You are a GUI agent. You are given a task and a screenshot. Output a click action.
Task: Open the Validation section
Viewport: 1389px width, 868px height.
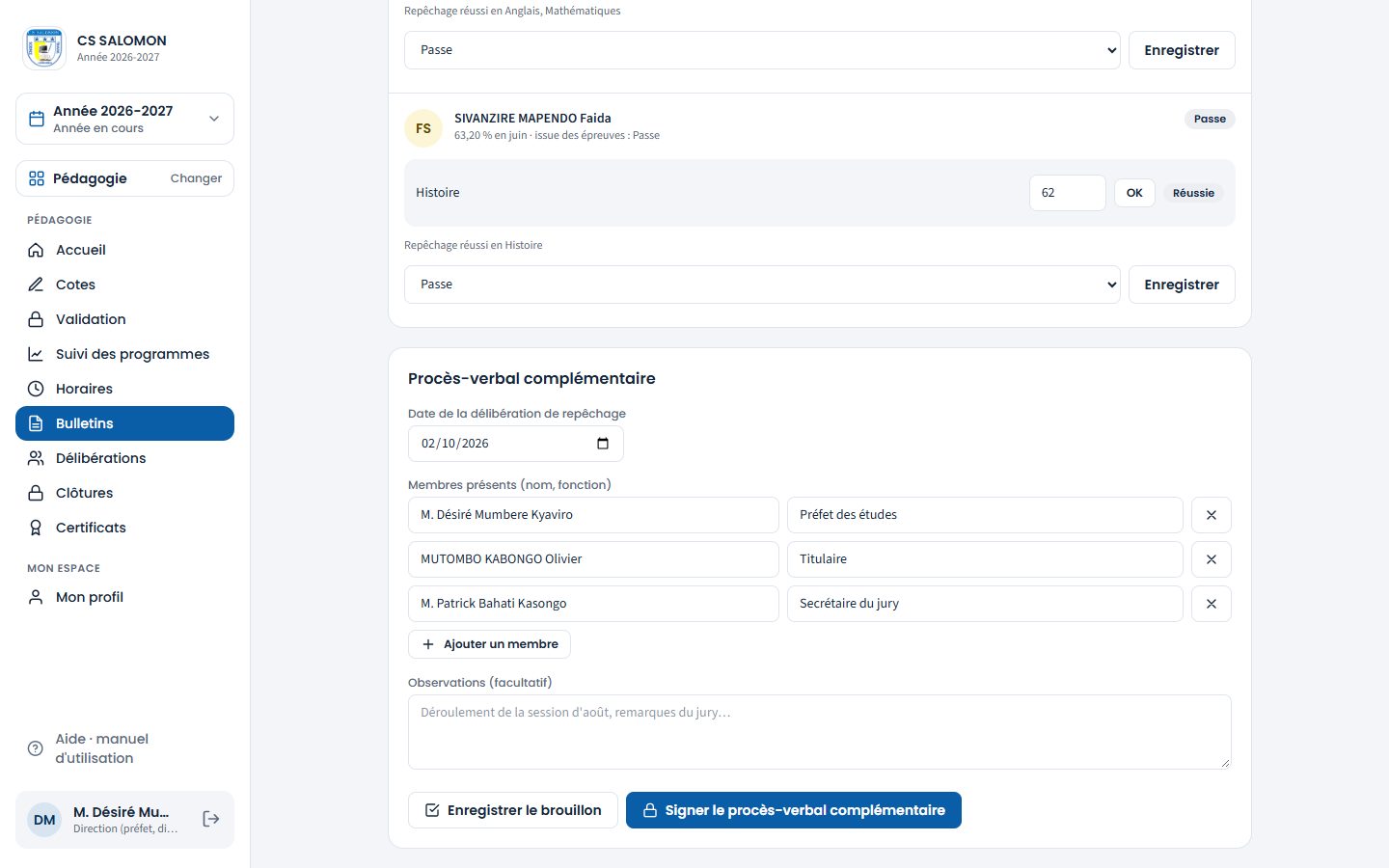(x=124, y=319)
